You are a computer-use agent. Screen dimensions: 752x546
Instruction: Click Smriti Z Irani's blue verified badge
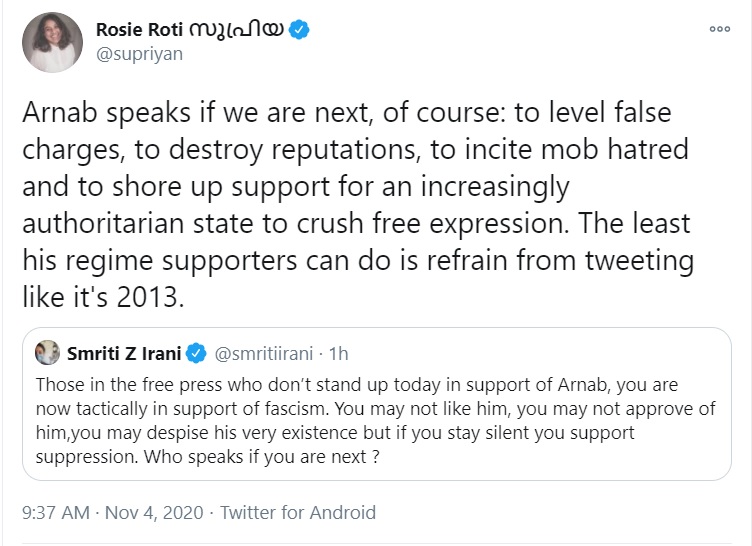pos(196,354)
